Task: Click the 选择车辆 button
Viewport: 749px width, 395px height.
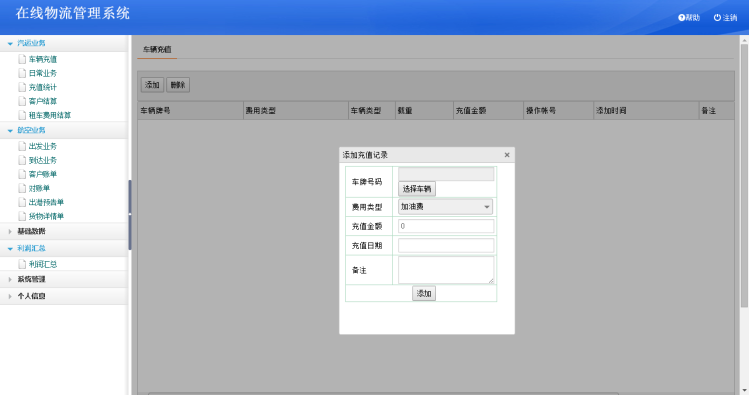Action: coord(417,189)
